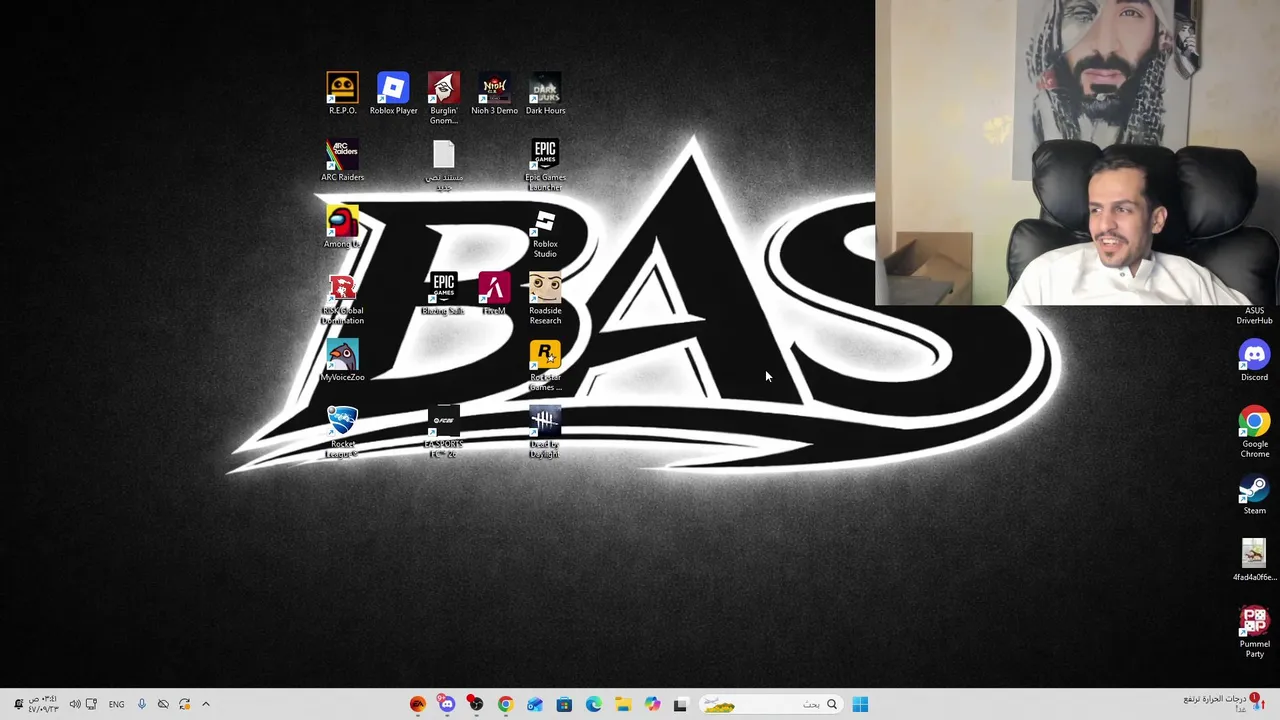Open File Explorer from taskbar
This screenshot has height=720, width=1280.
623,704
